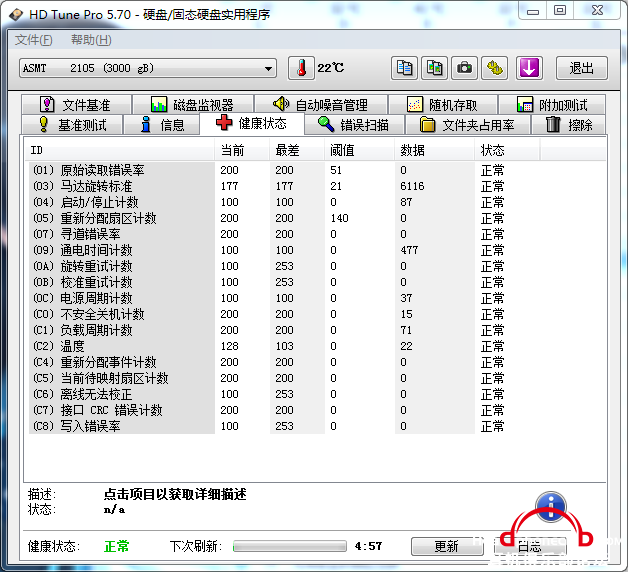Switch to the 附加测试 tab
The image size is (628, 572).
[x=552, y=105]
